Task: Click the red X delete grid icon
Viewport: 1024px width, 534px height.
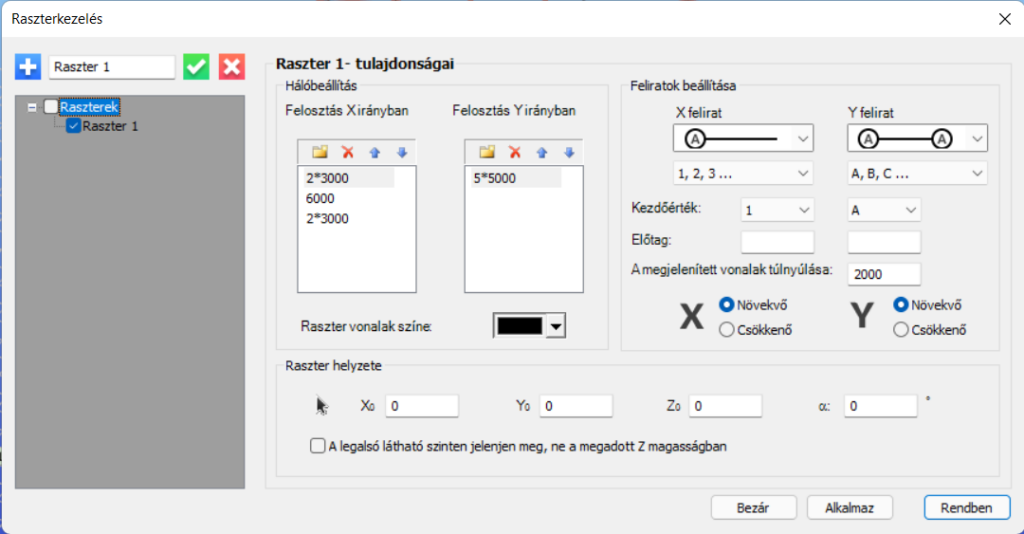Action: point(232,67)
